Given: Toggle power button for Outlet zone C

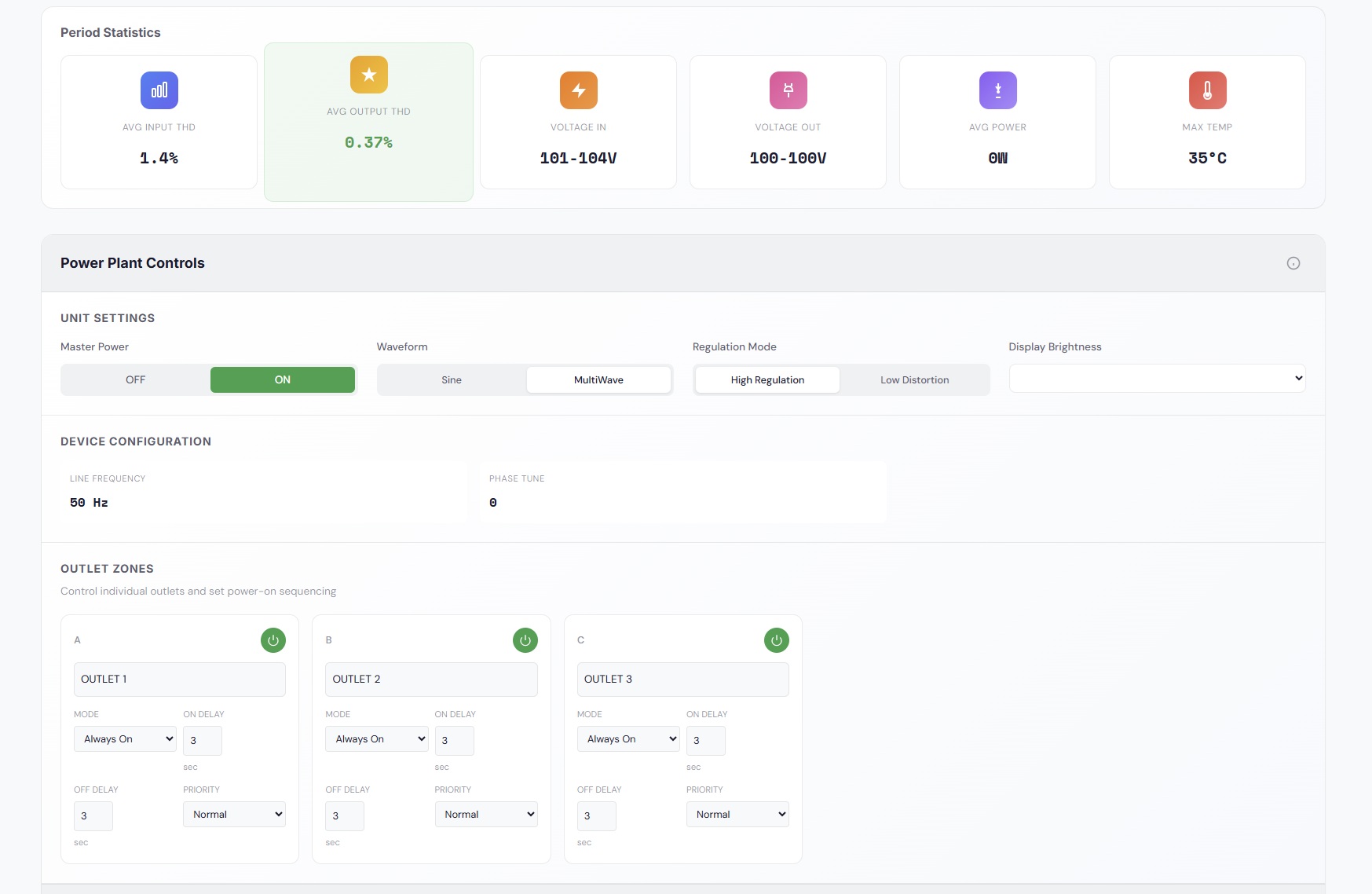Looking at the screenshot, I should pos(776,640).
